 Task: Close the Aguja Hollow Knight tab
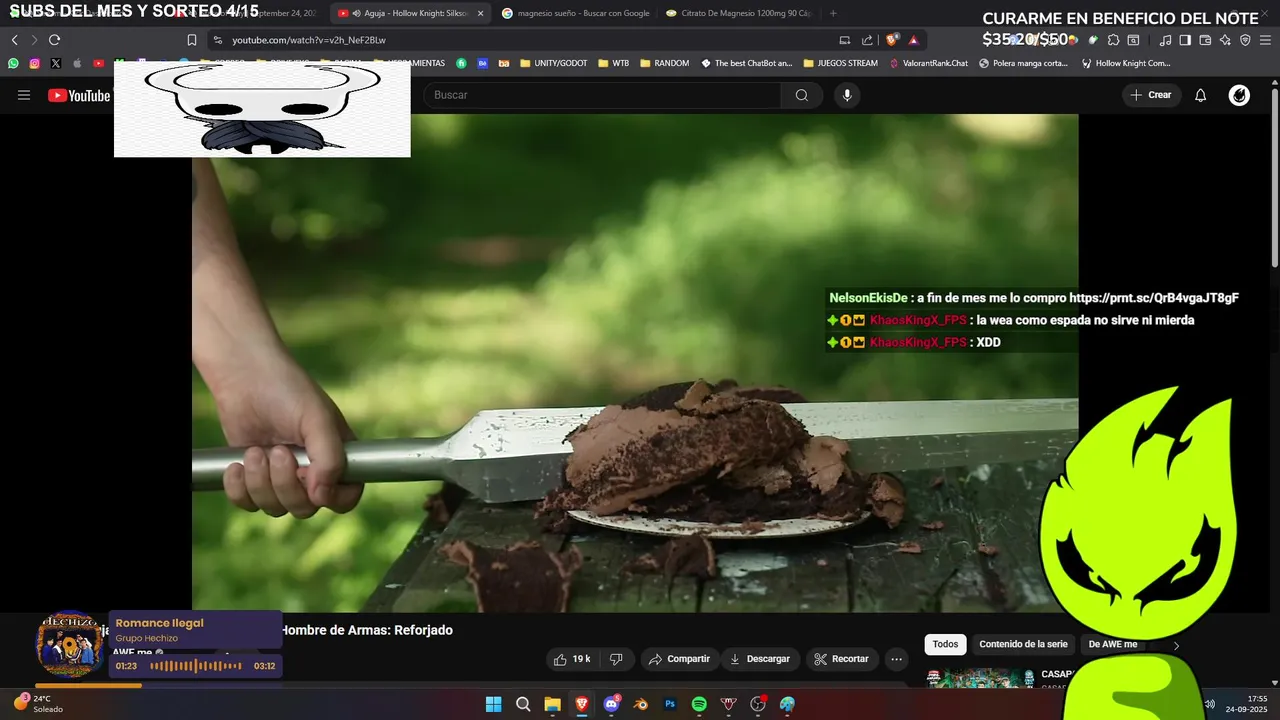480,13
